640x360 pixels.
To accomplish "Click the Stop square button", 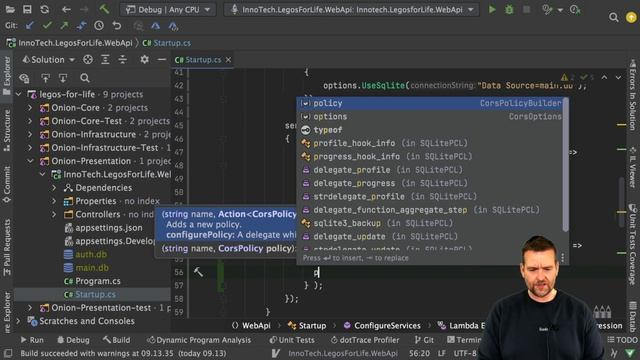I will 527,9.
